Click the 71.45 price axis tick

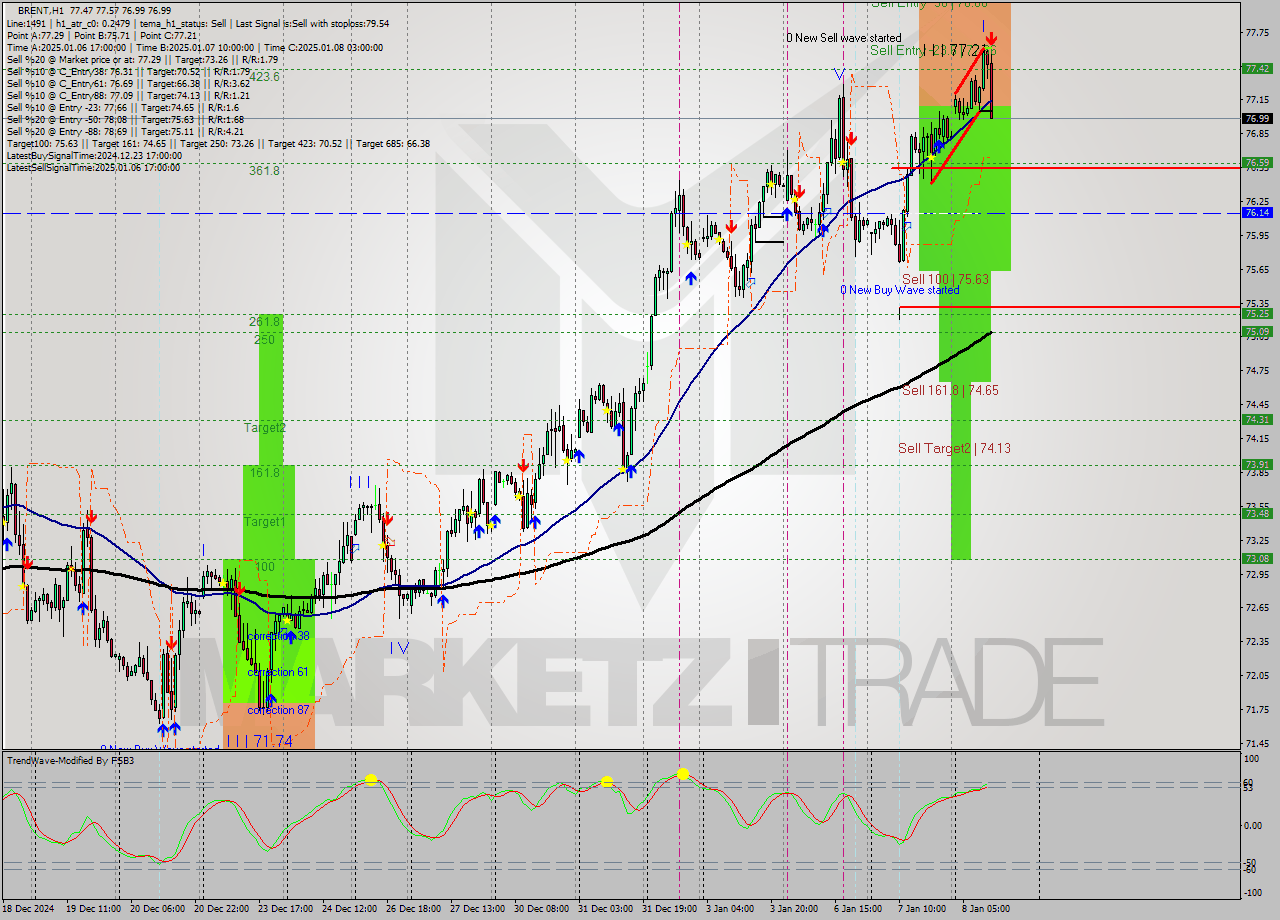(1257, 744)
